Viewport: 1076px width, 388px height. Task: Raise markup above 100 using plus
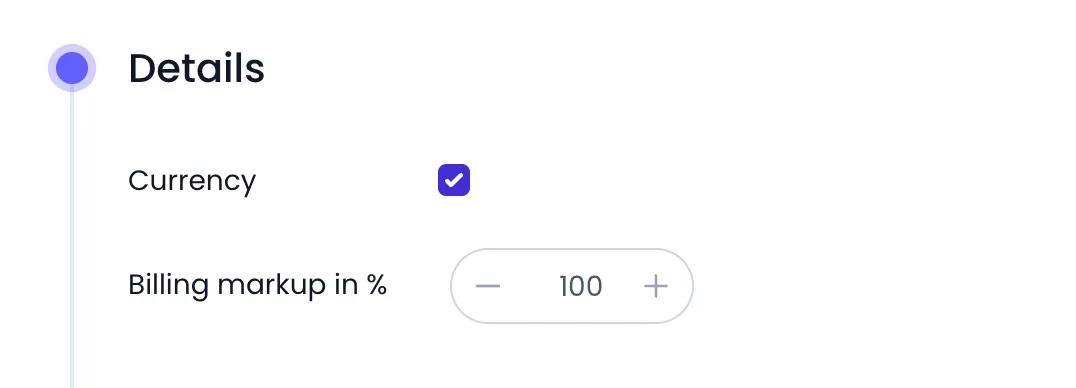click(655, 286)
